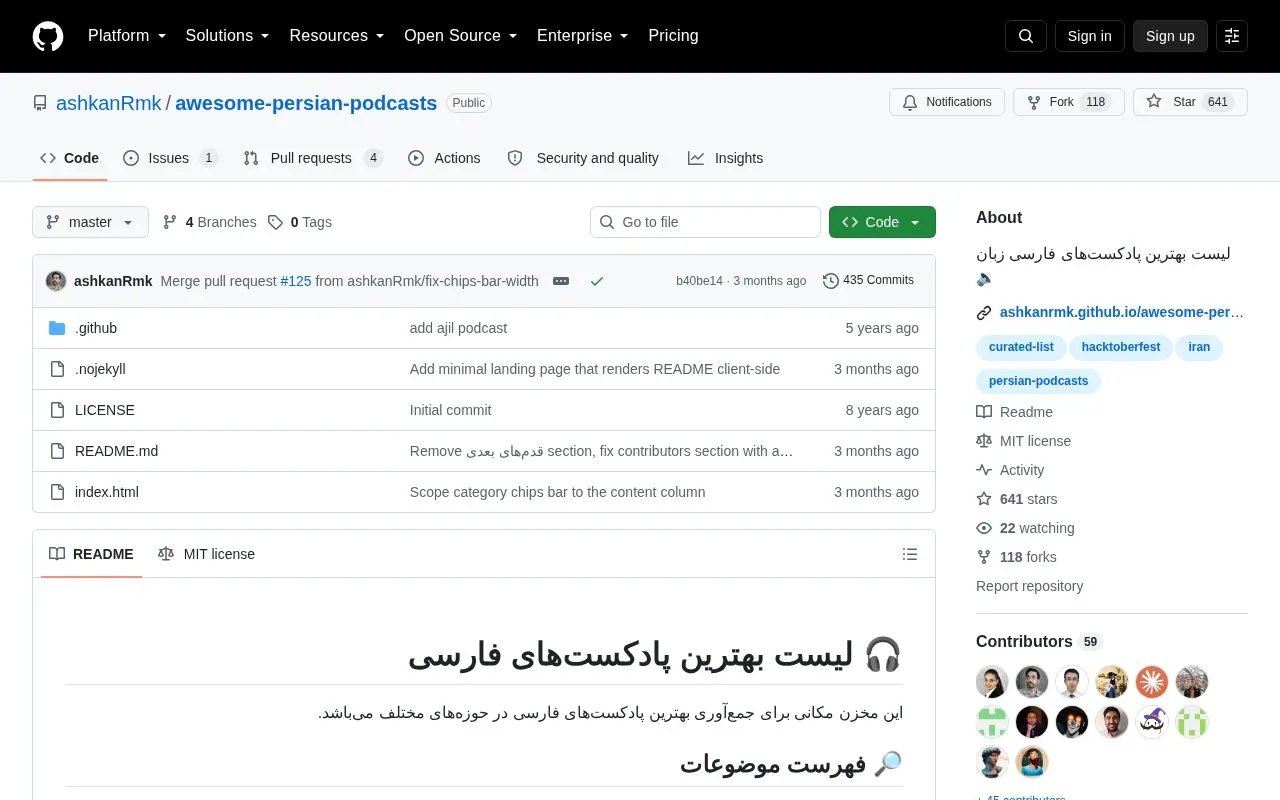Open the search magnifier in header

click(x=1026, y=36)
